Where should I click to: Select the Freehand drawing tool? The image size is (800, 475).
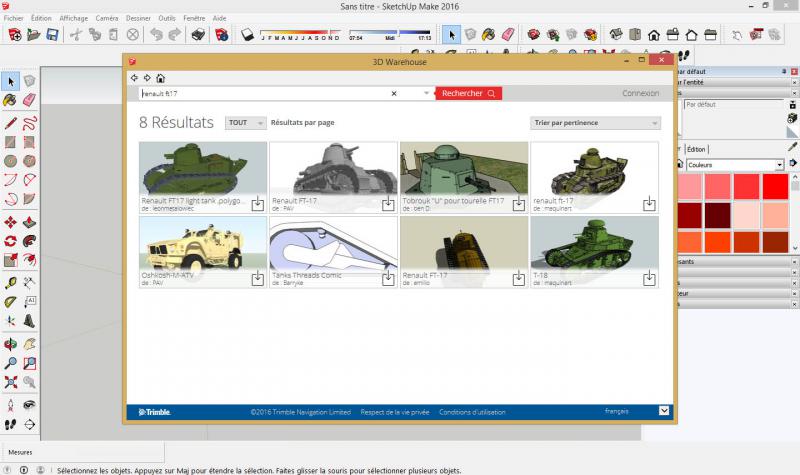30,123
